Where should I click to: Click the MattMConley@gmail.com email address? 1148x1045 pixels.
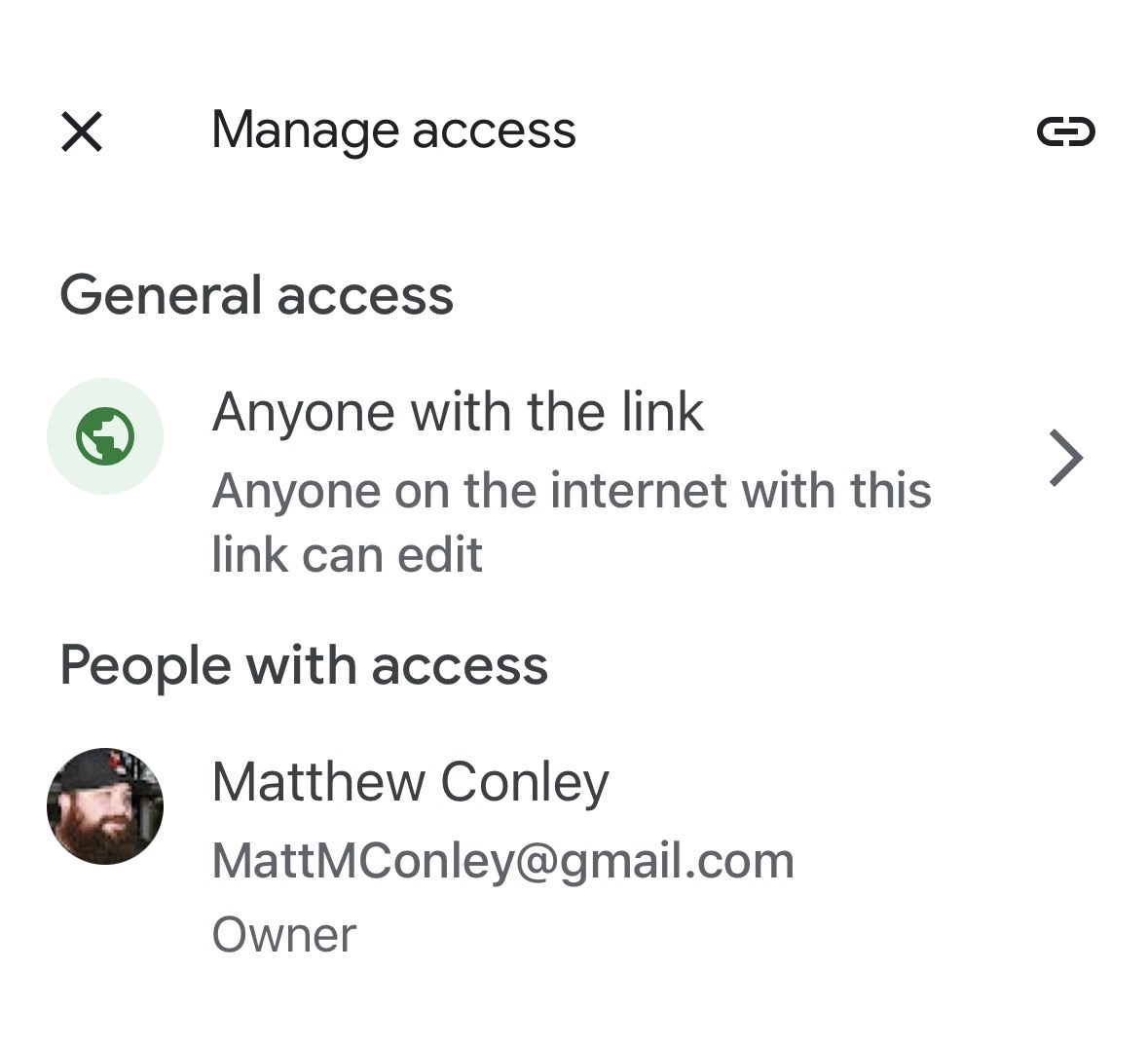(x=502, y=861)
